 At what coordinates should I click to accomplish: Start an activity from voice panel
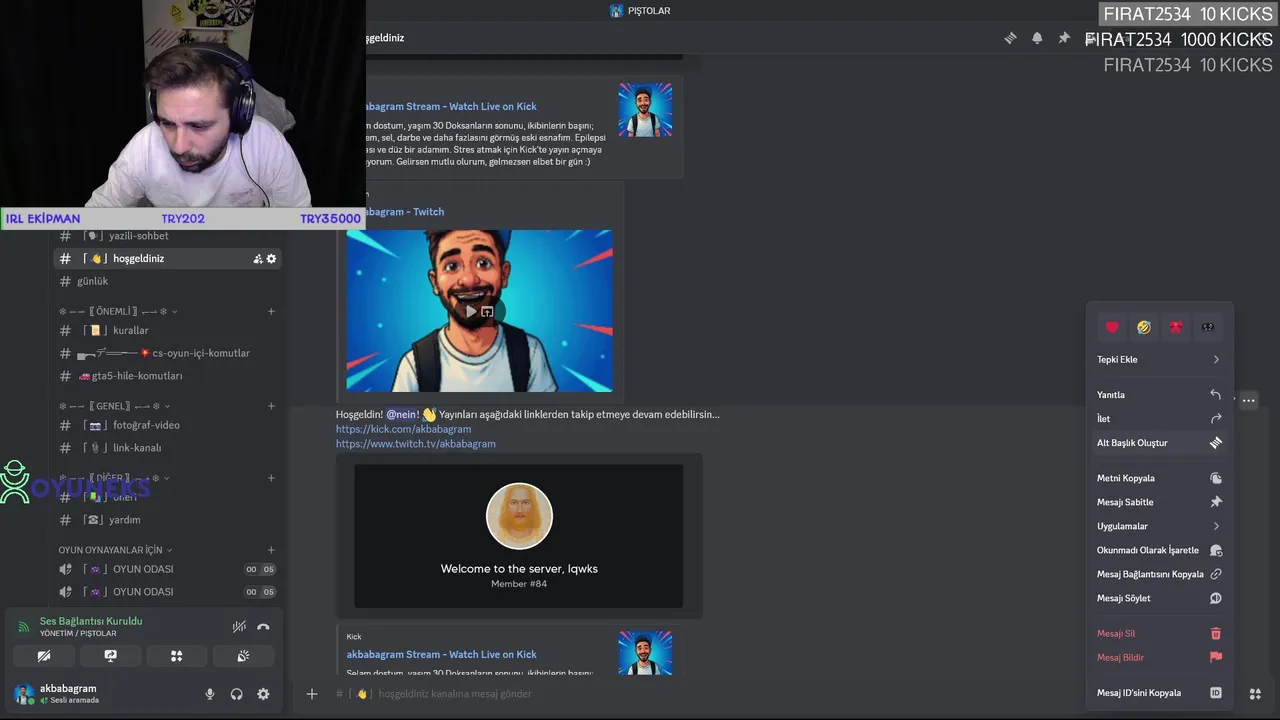(177, 656)
